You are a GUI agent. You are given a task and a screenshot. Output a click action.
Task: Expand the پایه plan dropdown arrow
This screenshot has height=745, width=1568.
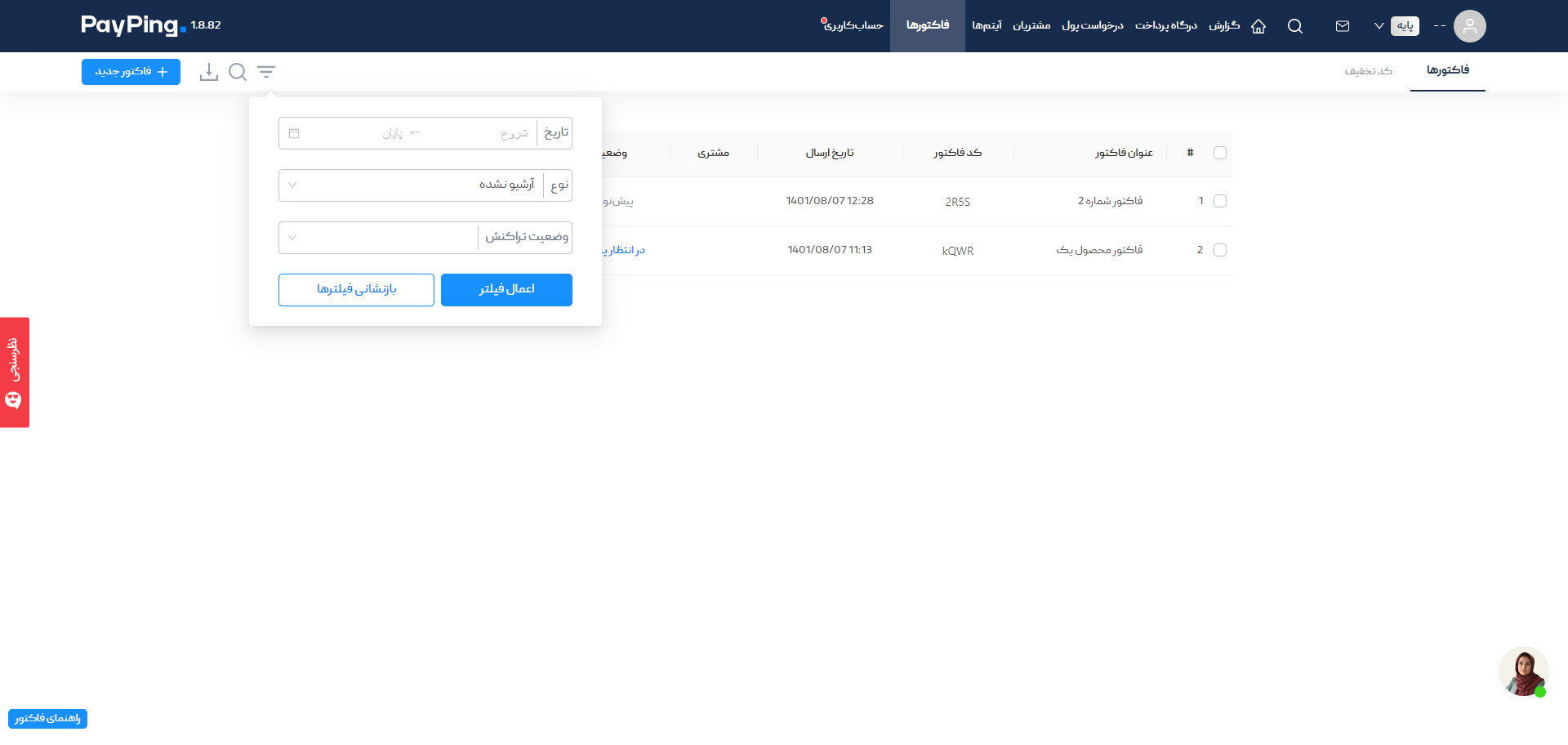click(1379, 26)
